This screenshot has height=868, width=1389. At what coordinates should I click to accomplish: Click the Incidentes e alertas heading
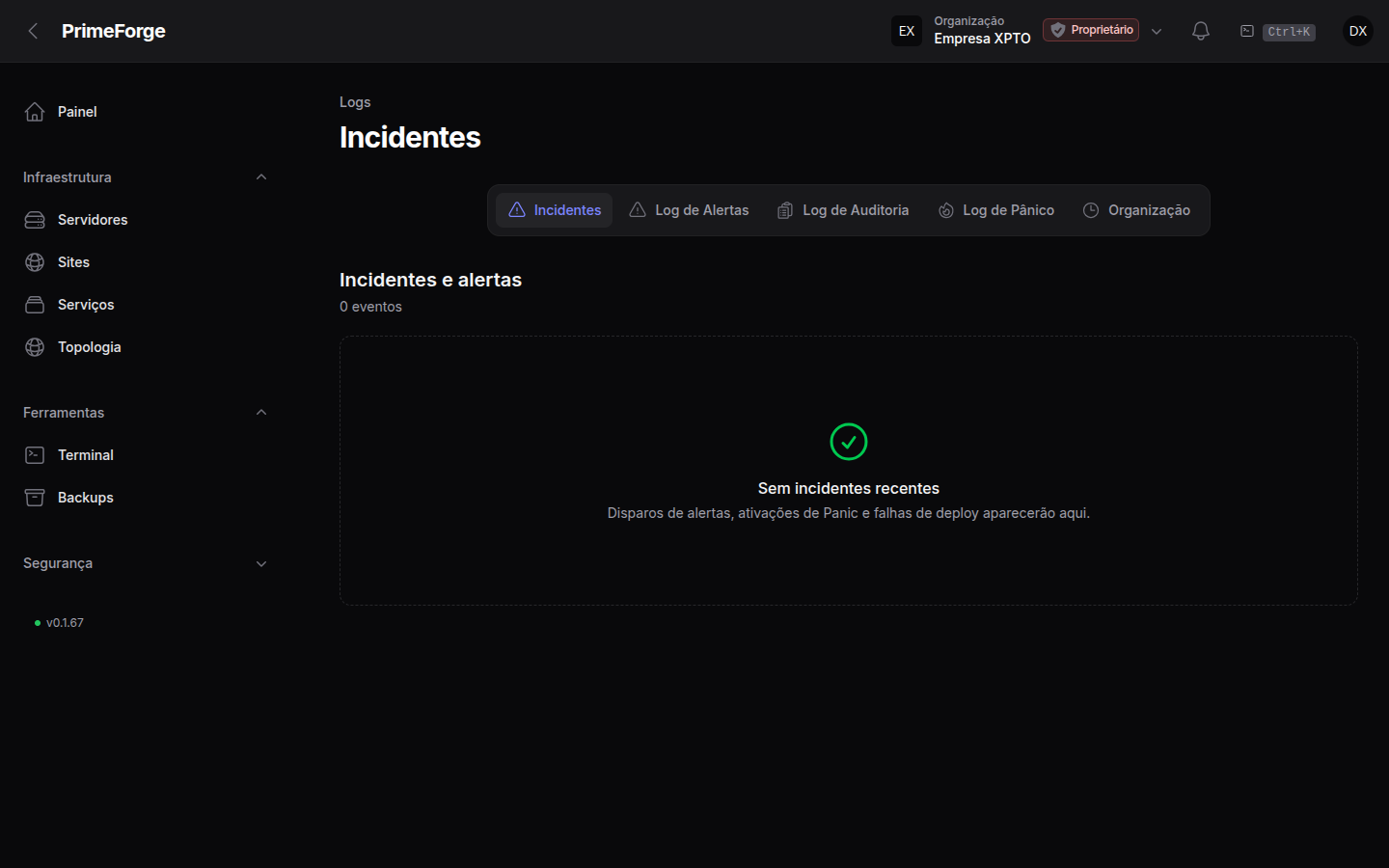coord(430,280)
